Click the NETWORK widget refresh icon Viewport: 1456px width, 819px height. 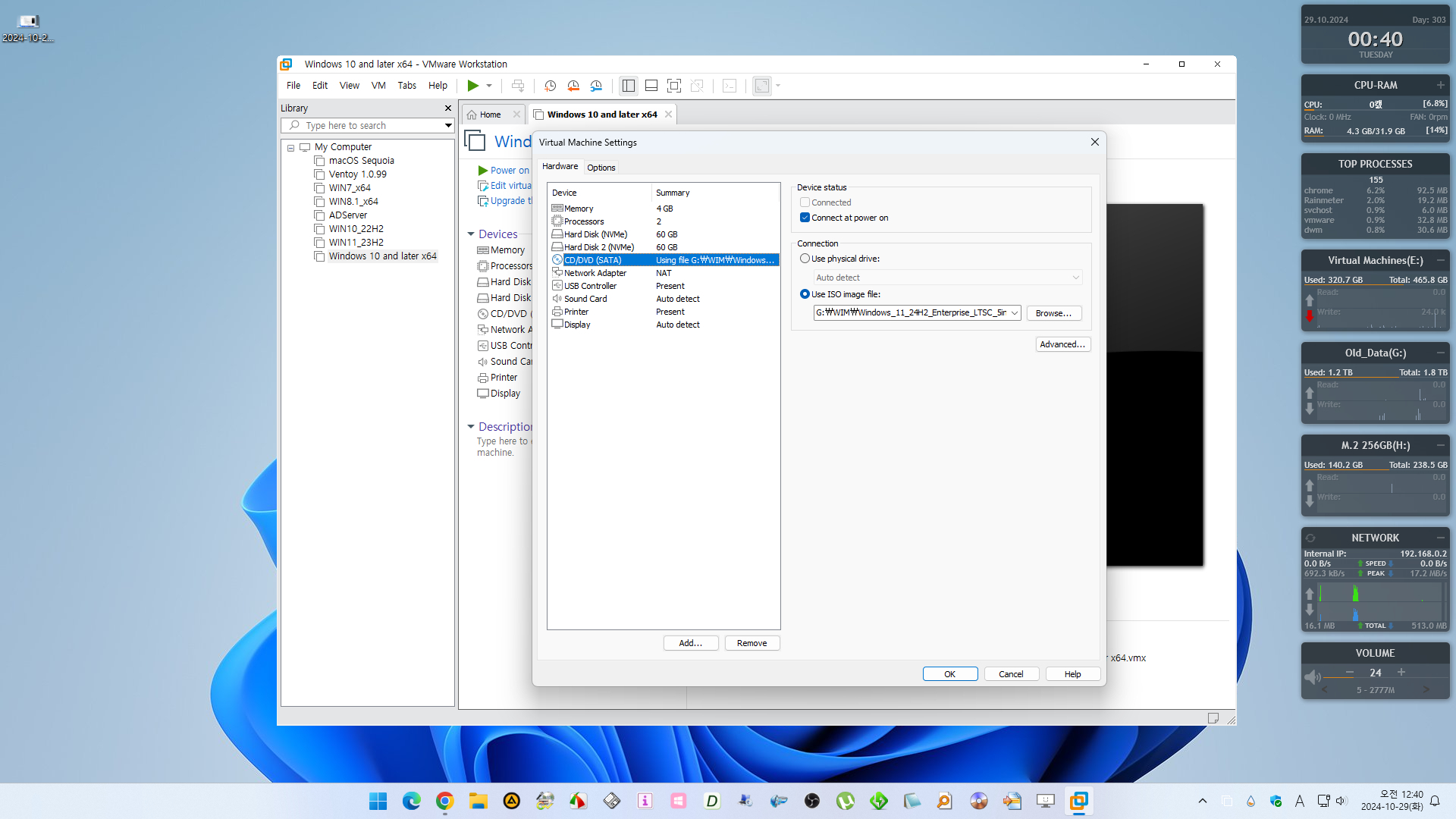point(1310,538)
